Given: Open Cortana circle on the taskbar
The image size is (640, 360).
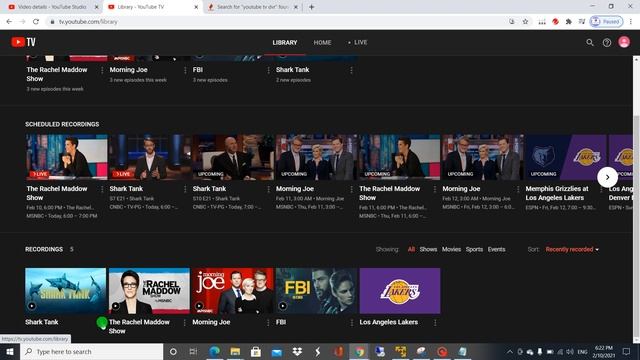Looking at the screenshot, I should [173, 351].
